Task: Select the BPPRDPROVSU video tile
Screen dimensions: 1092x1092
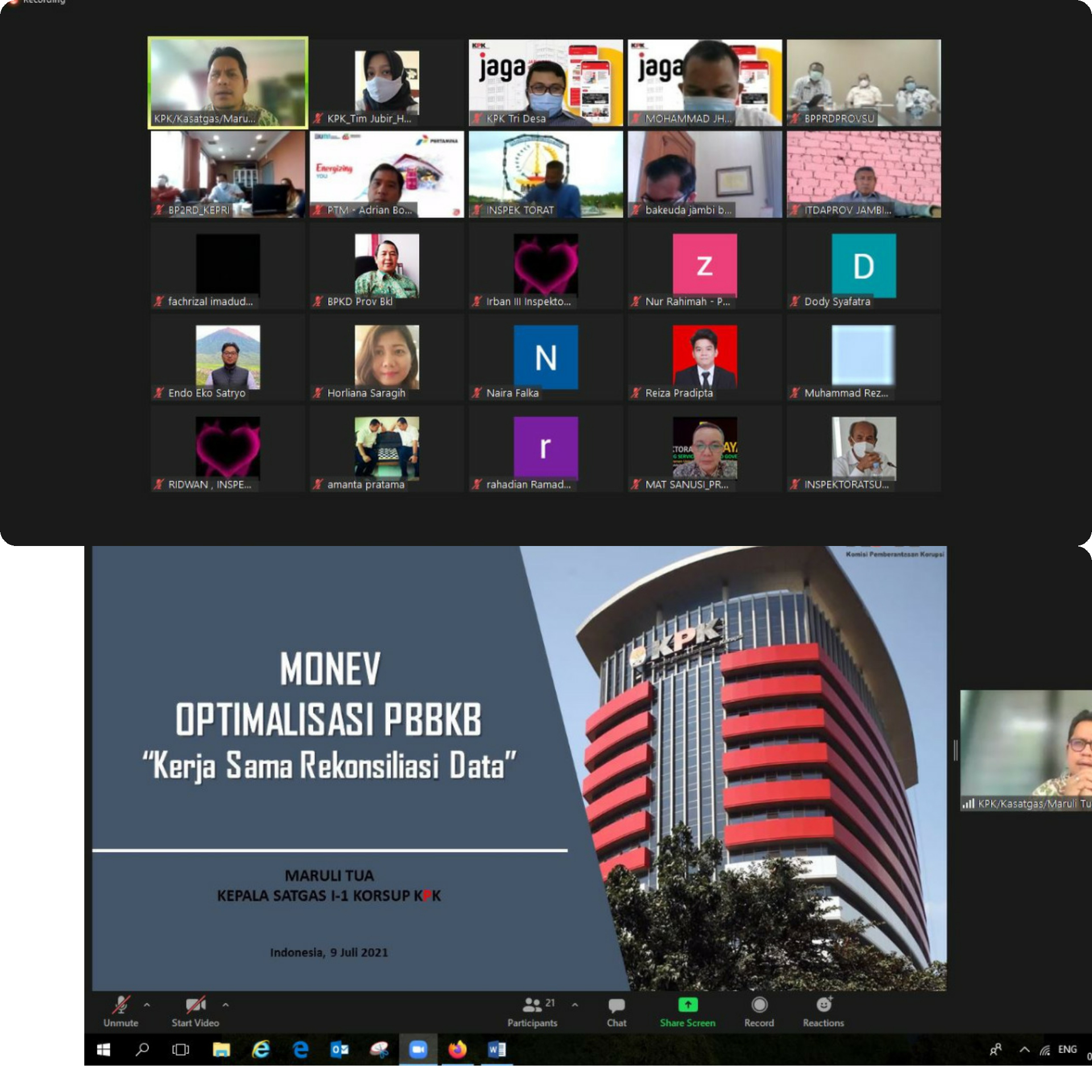Action: [864, 82]
